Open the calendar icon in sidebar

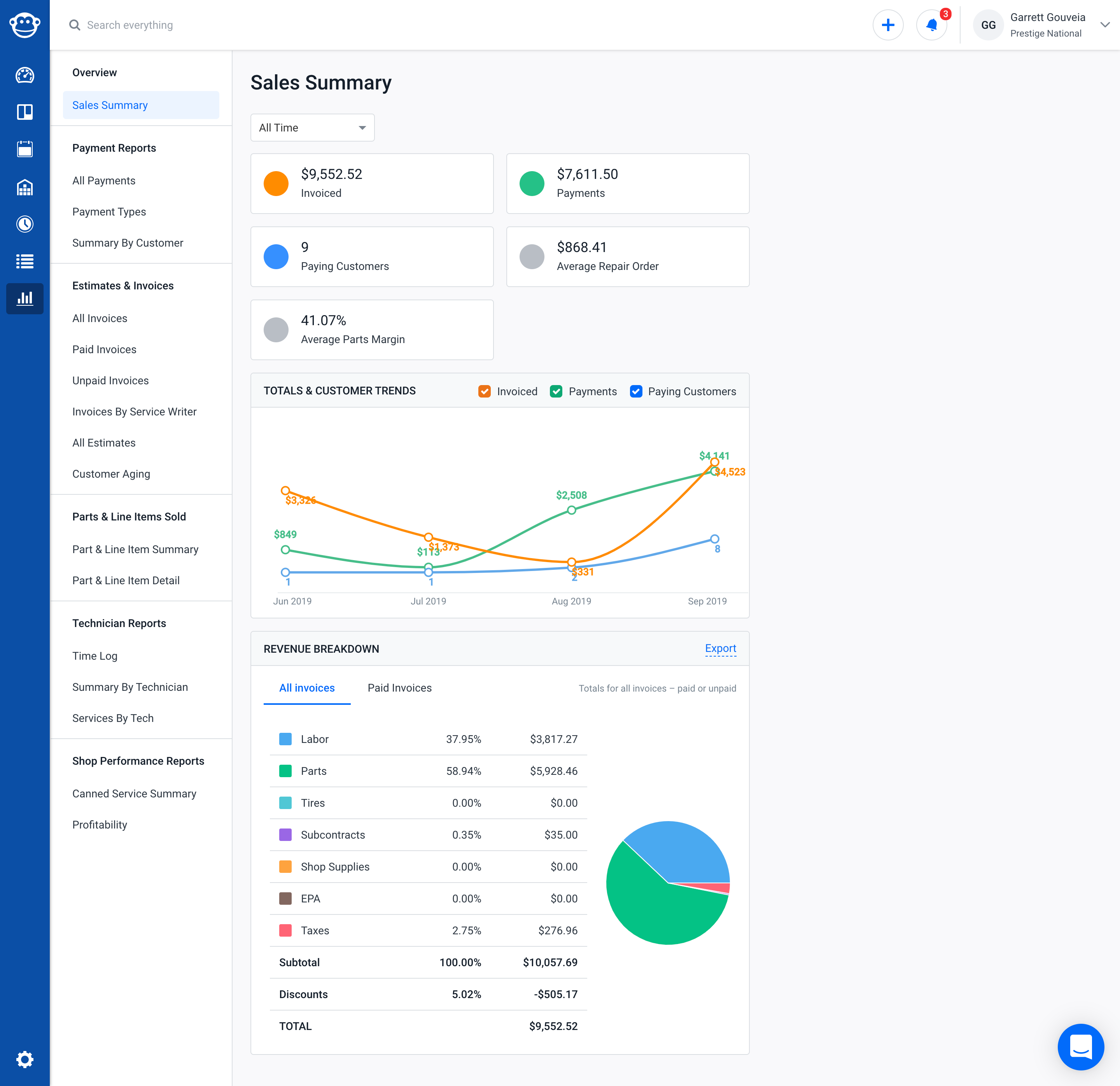[x=24, y=149]
